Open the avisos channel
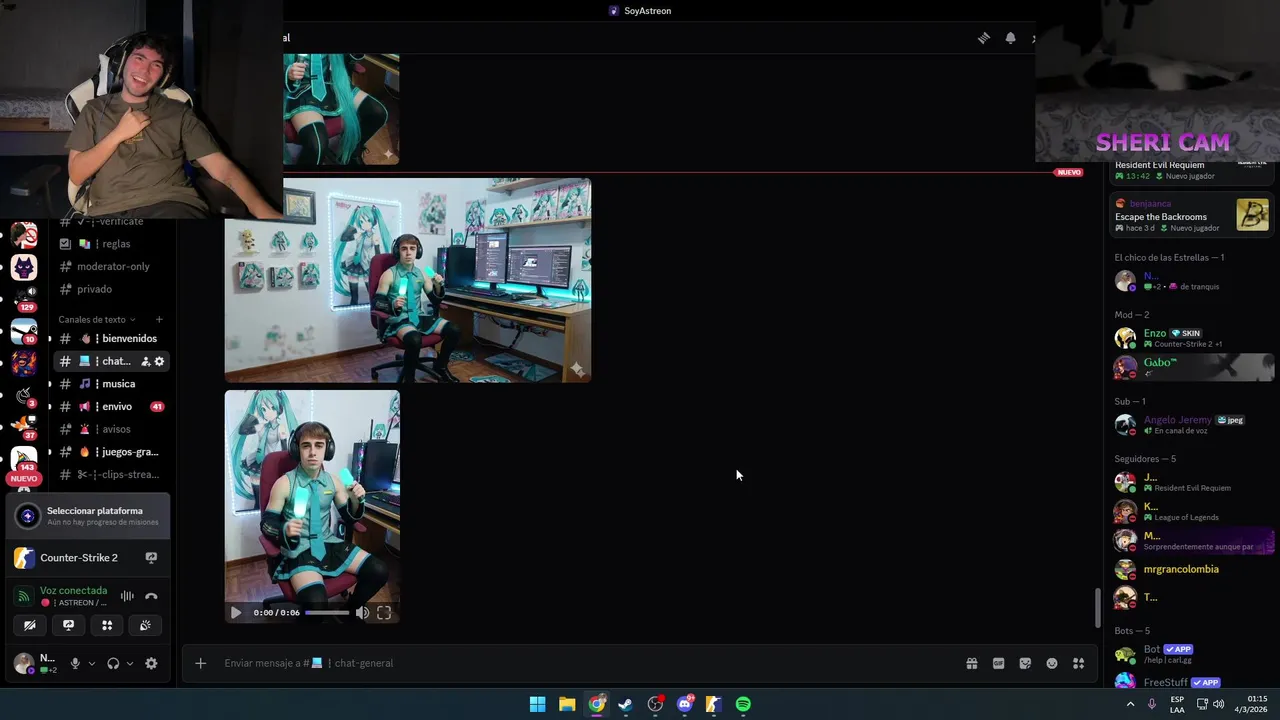This screenshot has width=1280, height=720. [x=110, y=429]
